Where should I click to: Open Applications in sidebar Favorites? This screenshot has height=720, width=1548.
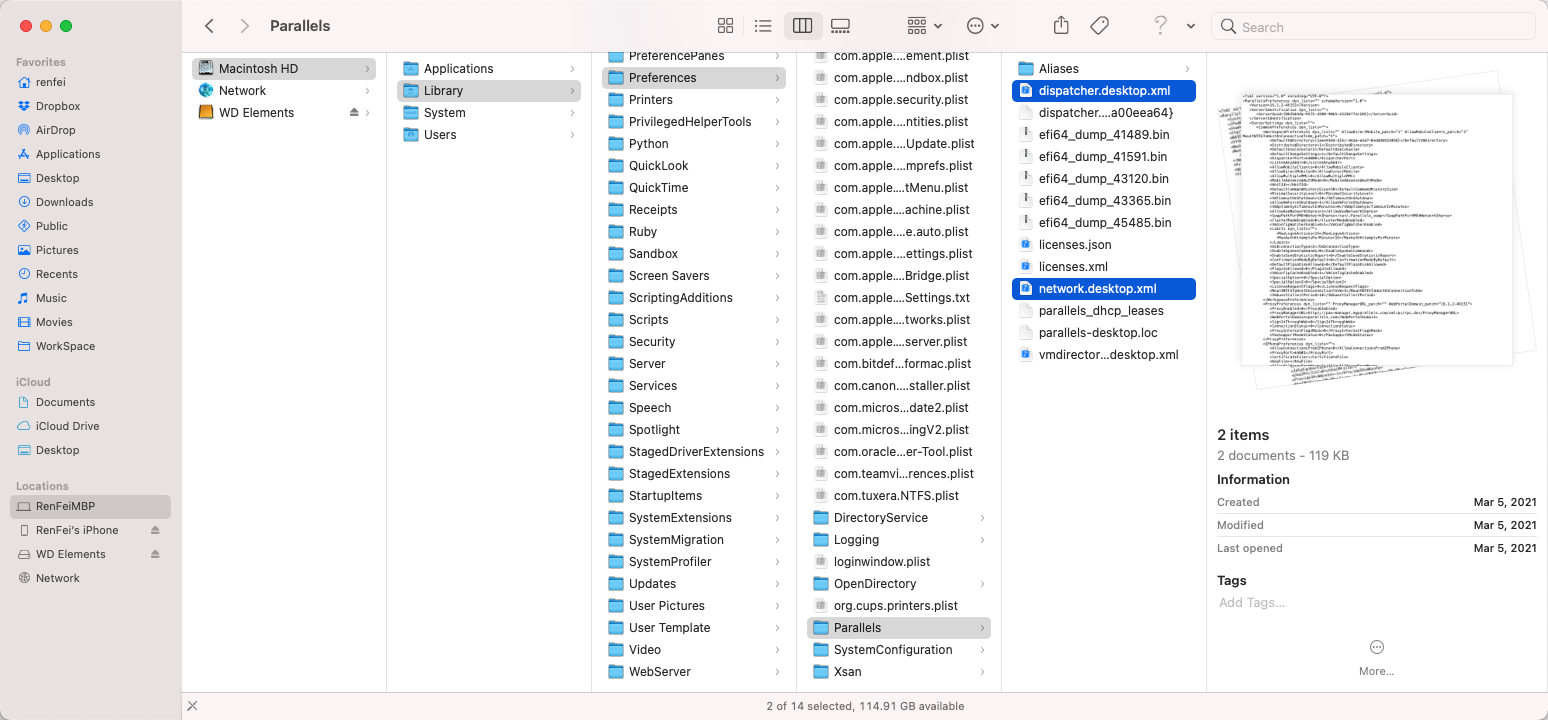pyautogui.click(x=90, y=154)
